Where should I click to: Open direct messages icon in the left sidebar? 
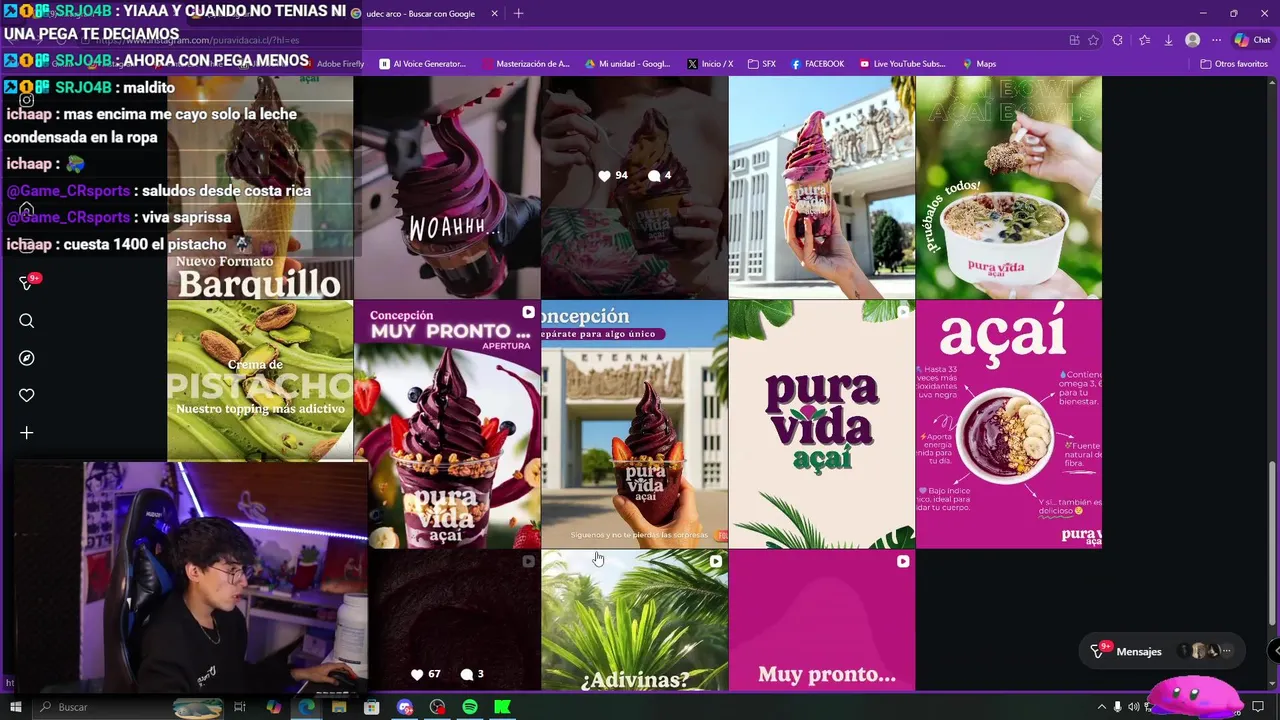point(28,283)
